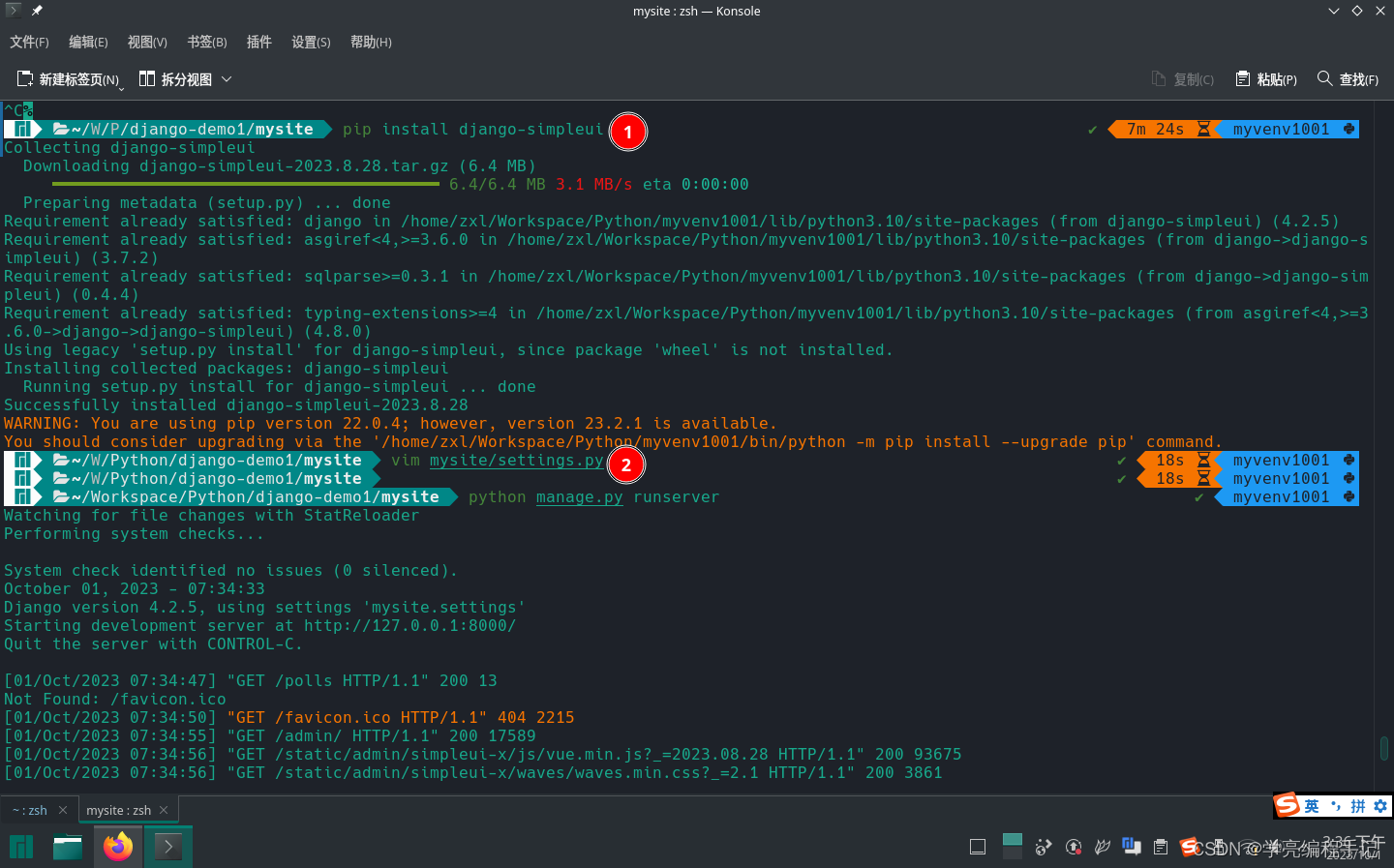Screen dimensions: 1394x868
Task: Toggle the 英 English input mode
Action: (1311, 806)
